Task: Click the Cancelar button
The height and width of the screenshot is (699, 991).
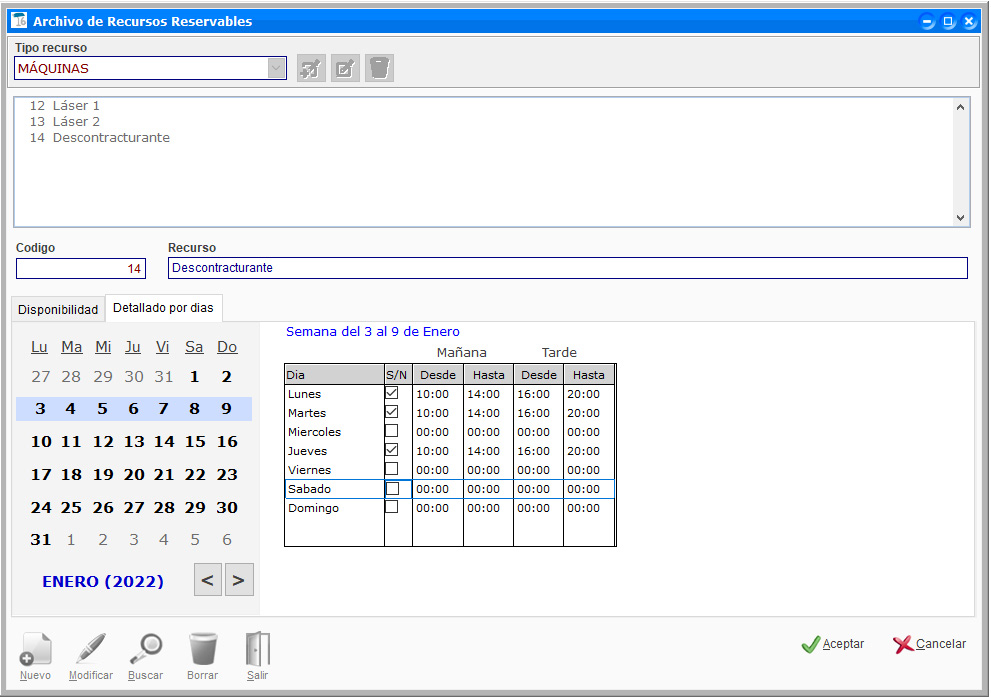Action: [x=930, y=644]
